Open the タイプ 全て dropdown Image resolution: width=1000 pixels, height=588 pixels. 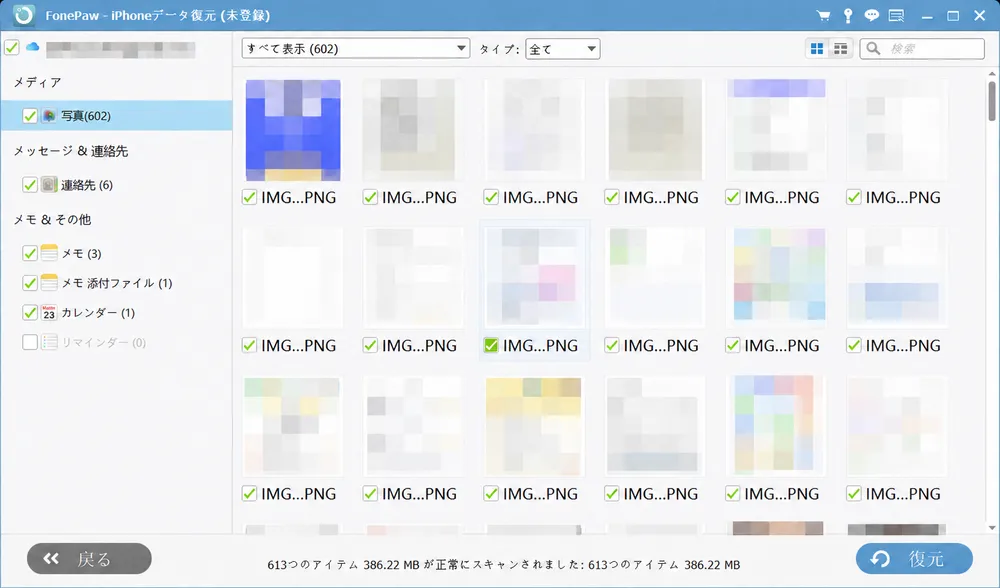pyautogui.click(x=562, y=48)
